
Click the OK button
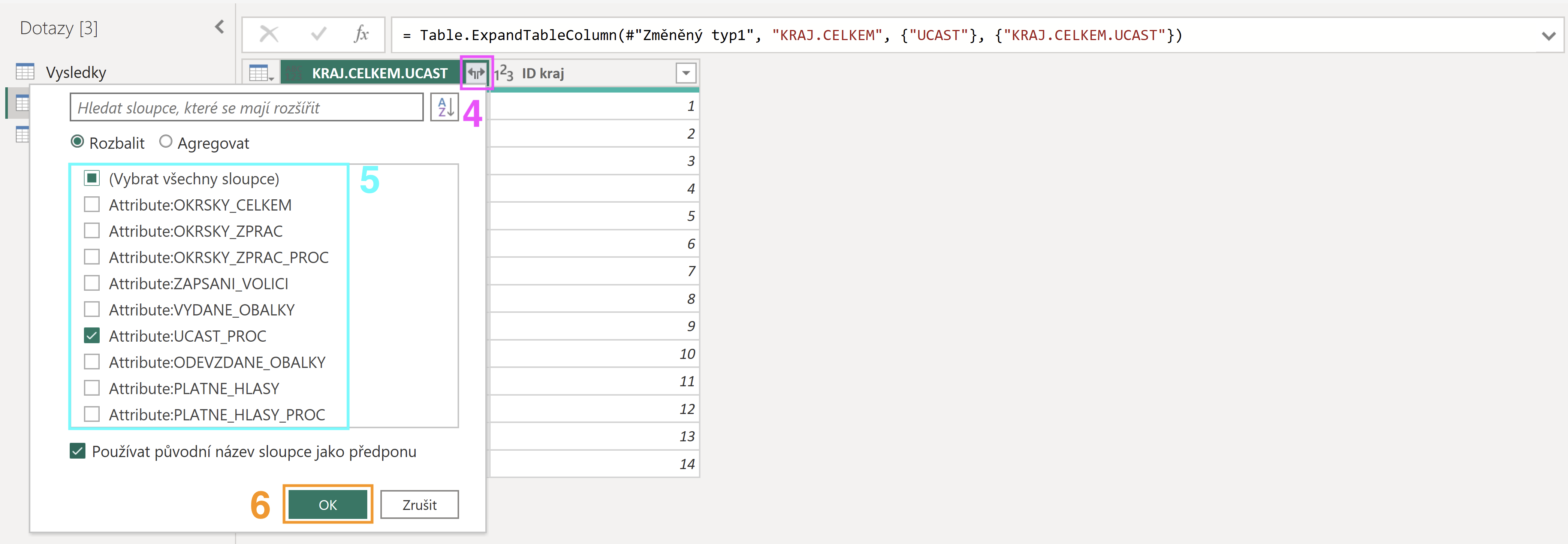click(x=328, y=504)
